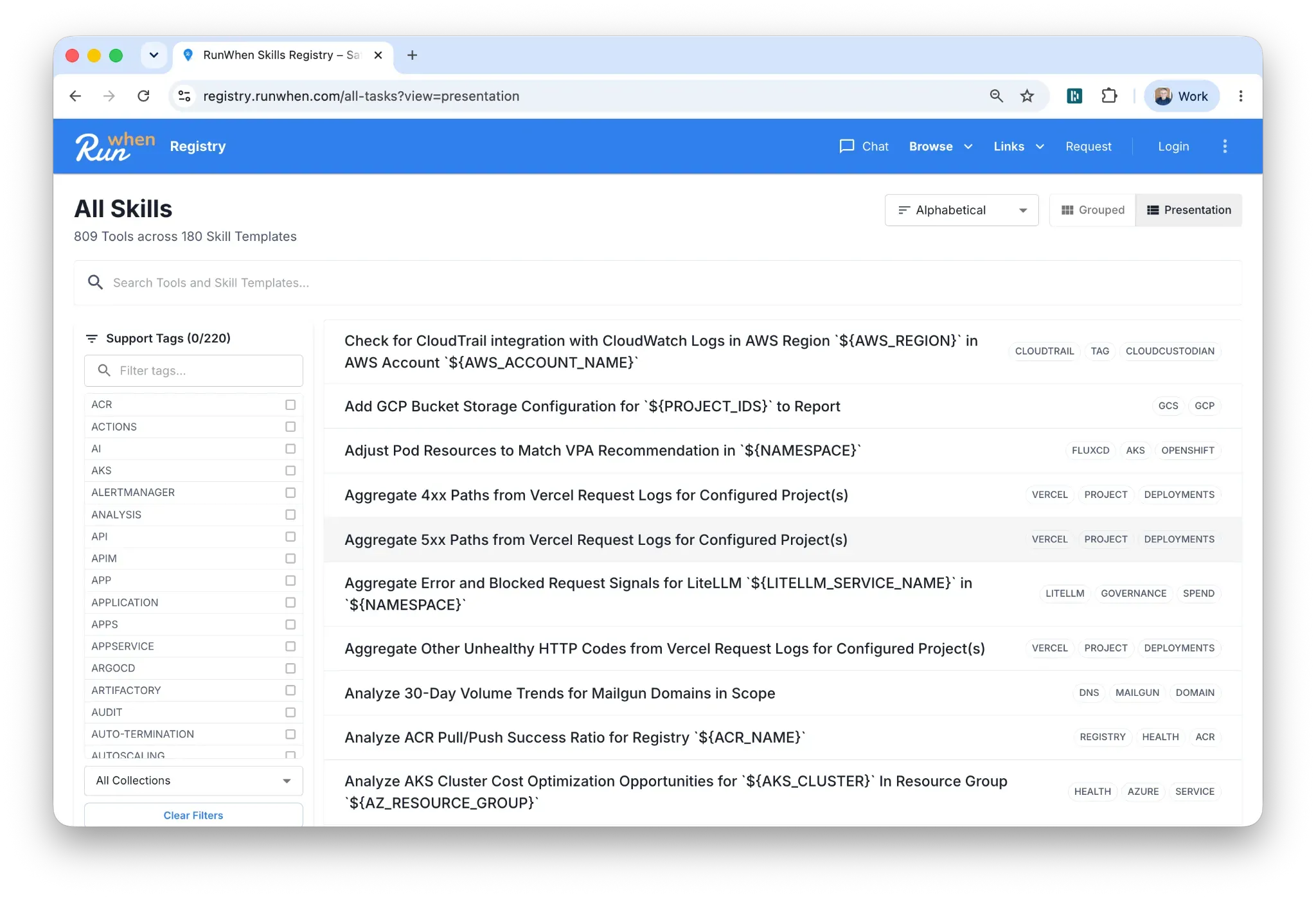Check the AUTO-TERMINATION tag checkbox
1316x897 pixels.
click(290, 734)
